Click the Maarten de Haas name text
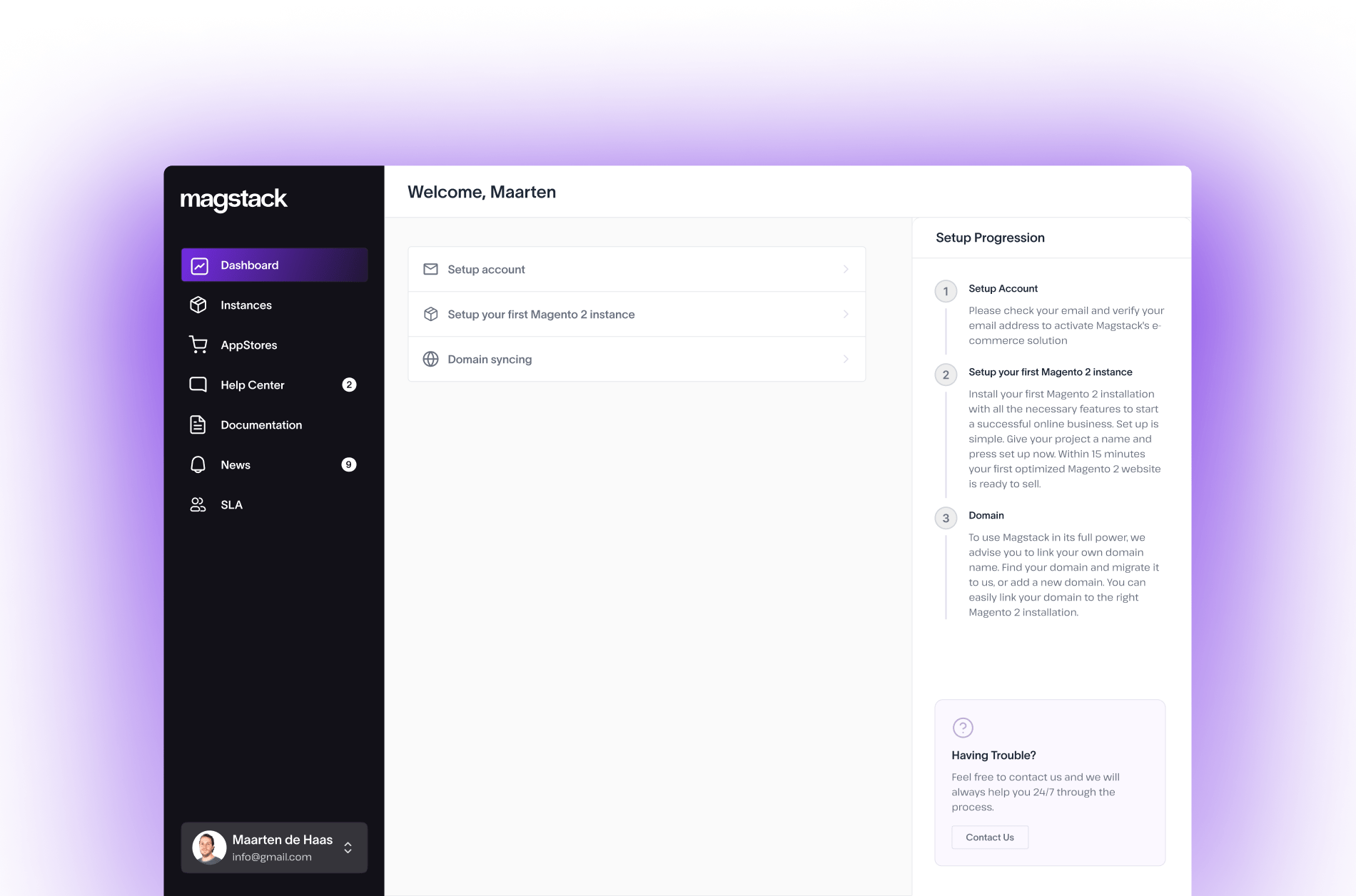The image size is (1356, 896). pyautogui.click(x=283, y=840)
